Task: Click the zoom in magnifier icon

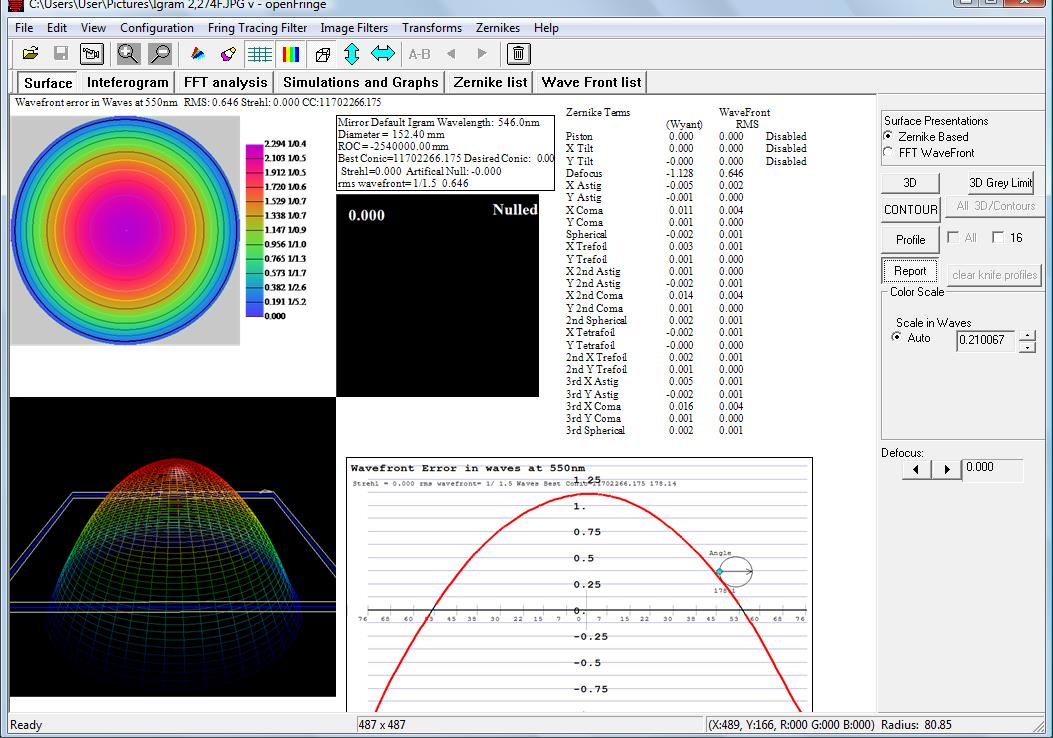Action: click(129, 54)
